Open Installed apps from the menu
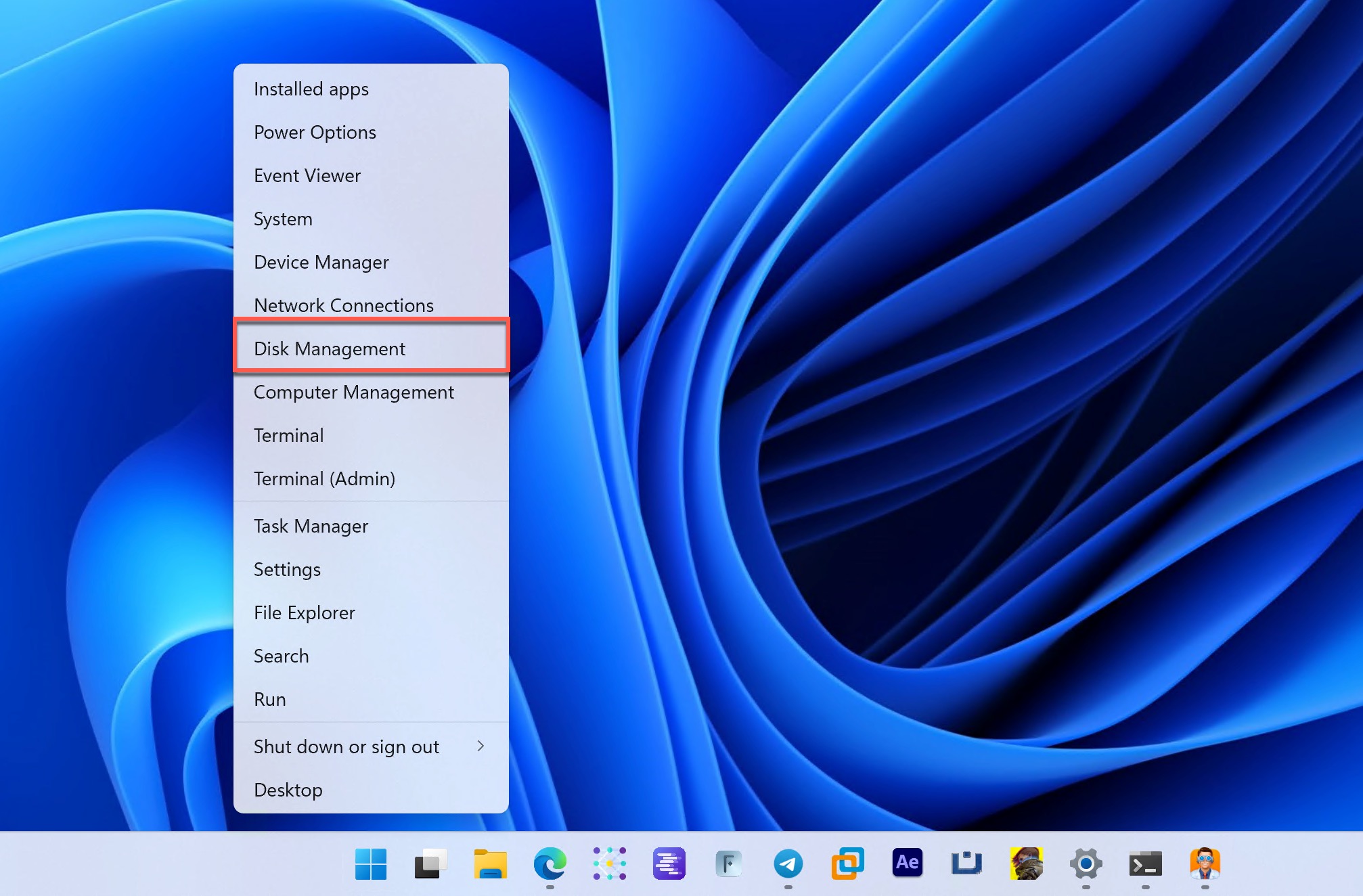This screenshot has width=1363, height=896. click(x=371, y=89)
